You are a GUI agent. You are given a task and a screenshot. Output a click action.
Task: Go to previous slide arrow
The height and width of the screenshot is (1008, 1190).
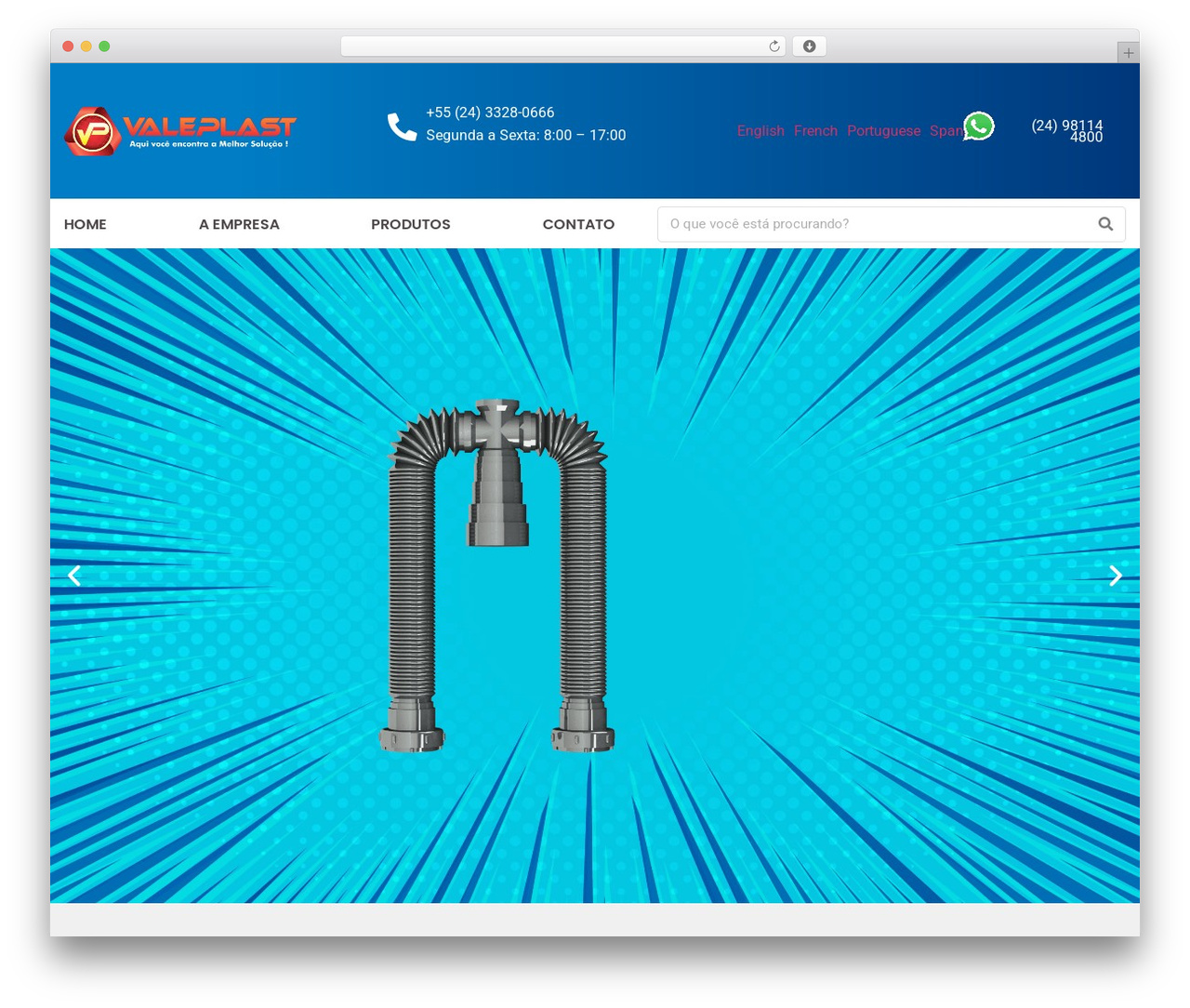click(x=74, y=576)
